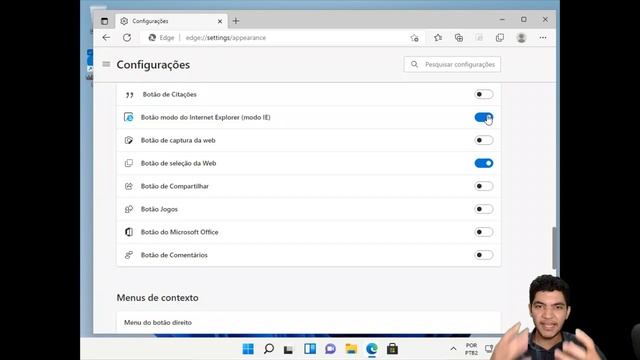640x360 pixels.
Task: Click the Internet Explorer mode row icon
Action: click(x=129, y=118)
